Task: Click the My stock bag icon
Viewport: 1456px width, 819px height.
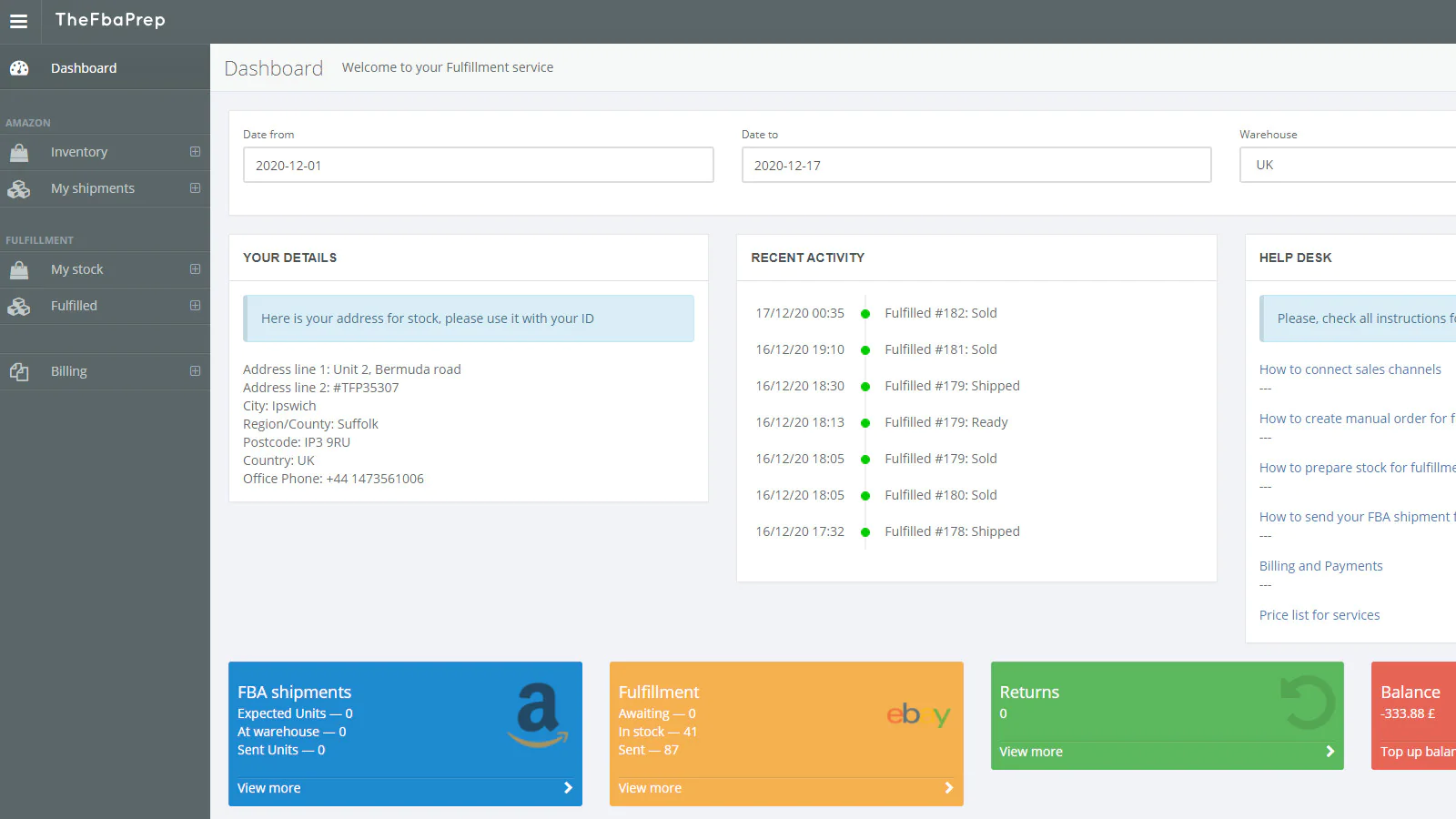Action: [19, 269]
